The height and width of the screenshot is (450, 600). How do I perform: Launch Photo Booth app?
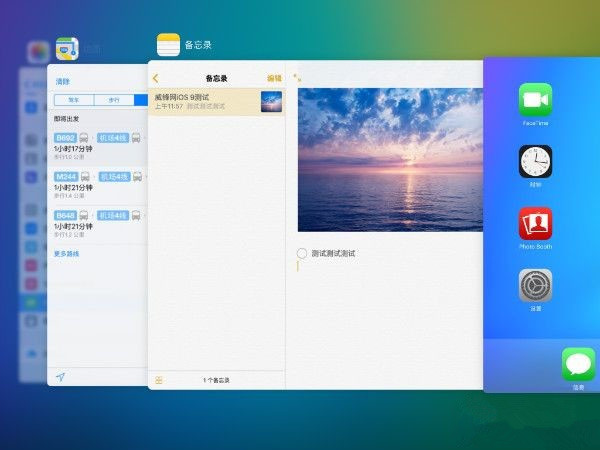pos(535,223)
